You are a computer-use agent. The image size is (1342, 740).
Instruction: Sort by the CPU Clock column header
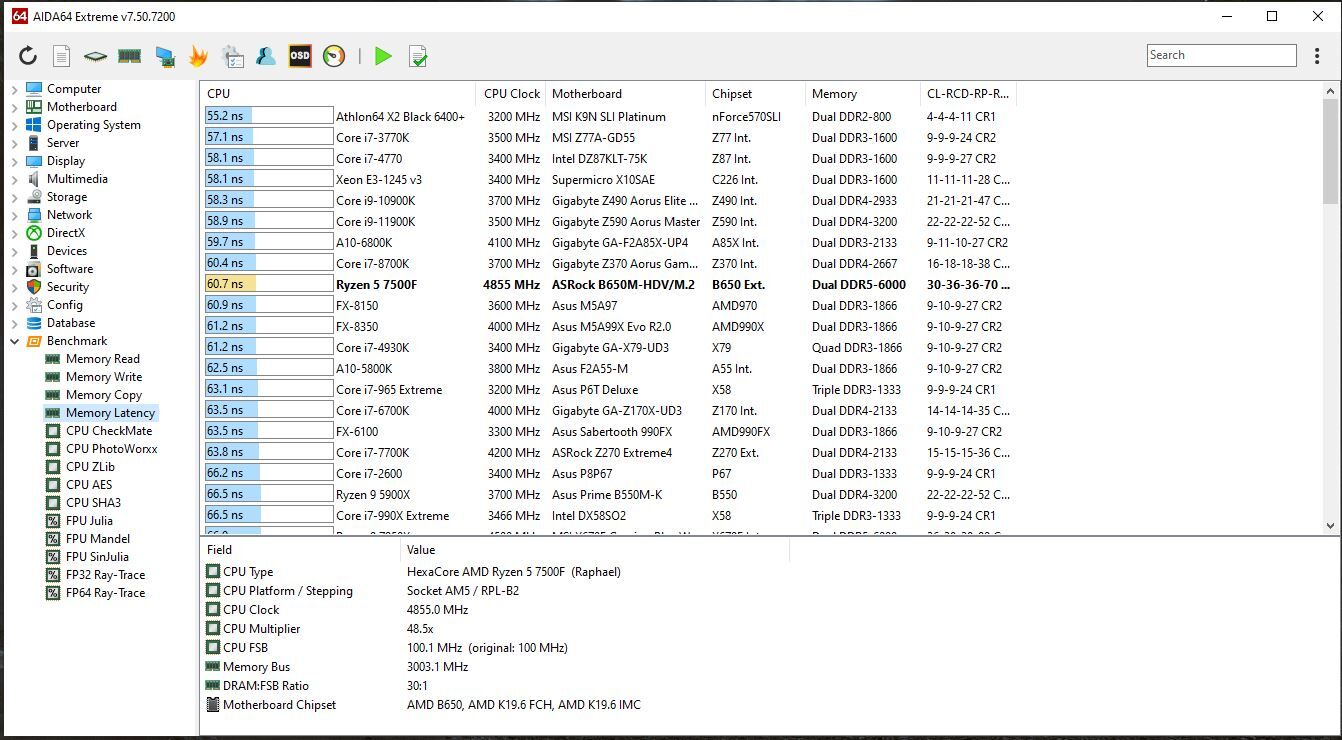pos(511,93)
